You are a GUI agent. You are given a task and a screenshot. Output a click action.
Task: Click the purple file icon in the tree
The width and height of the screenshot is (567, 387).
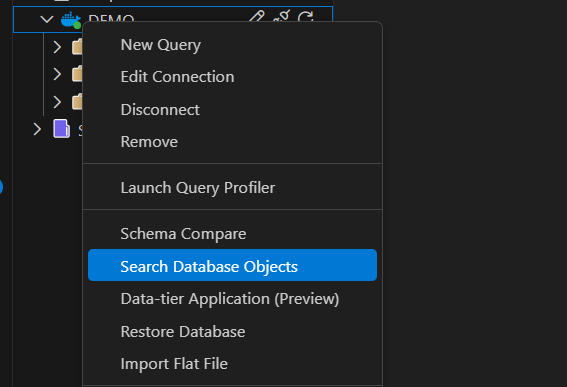tap(61, 129)
